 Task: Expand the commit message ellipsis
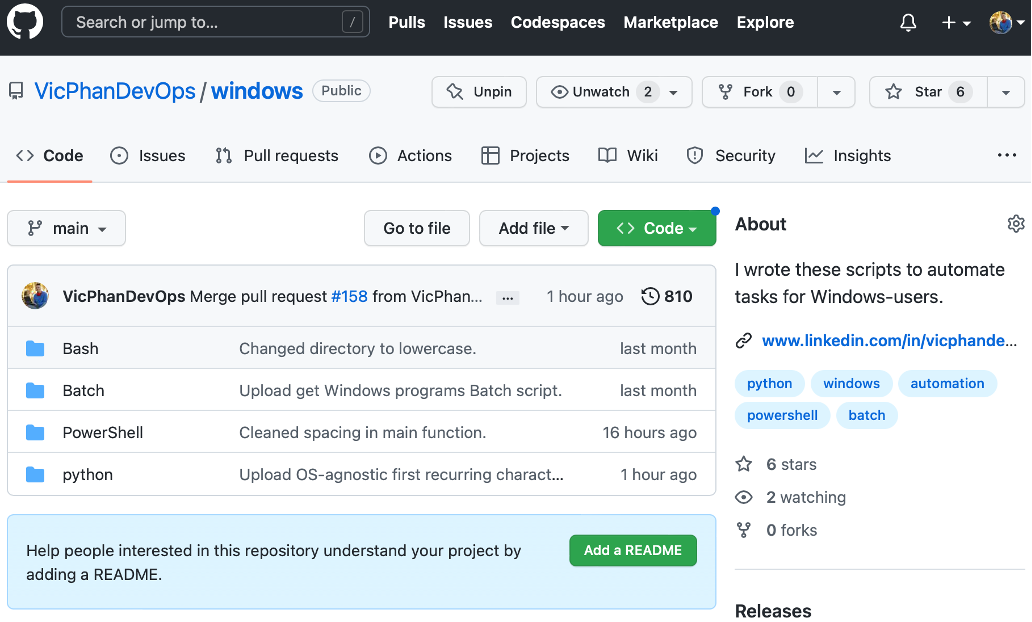pos(507,298)
